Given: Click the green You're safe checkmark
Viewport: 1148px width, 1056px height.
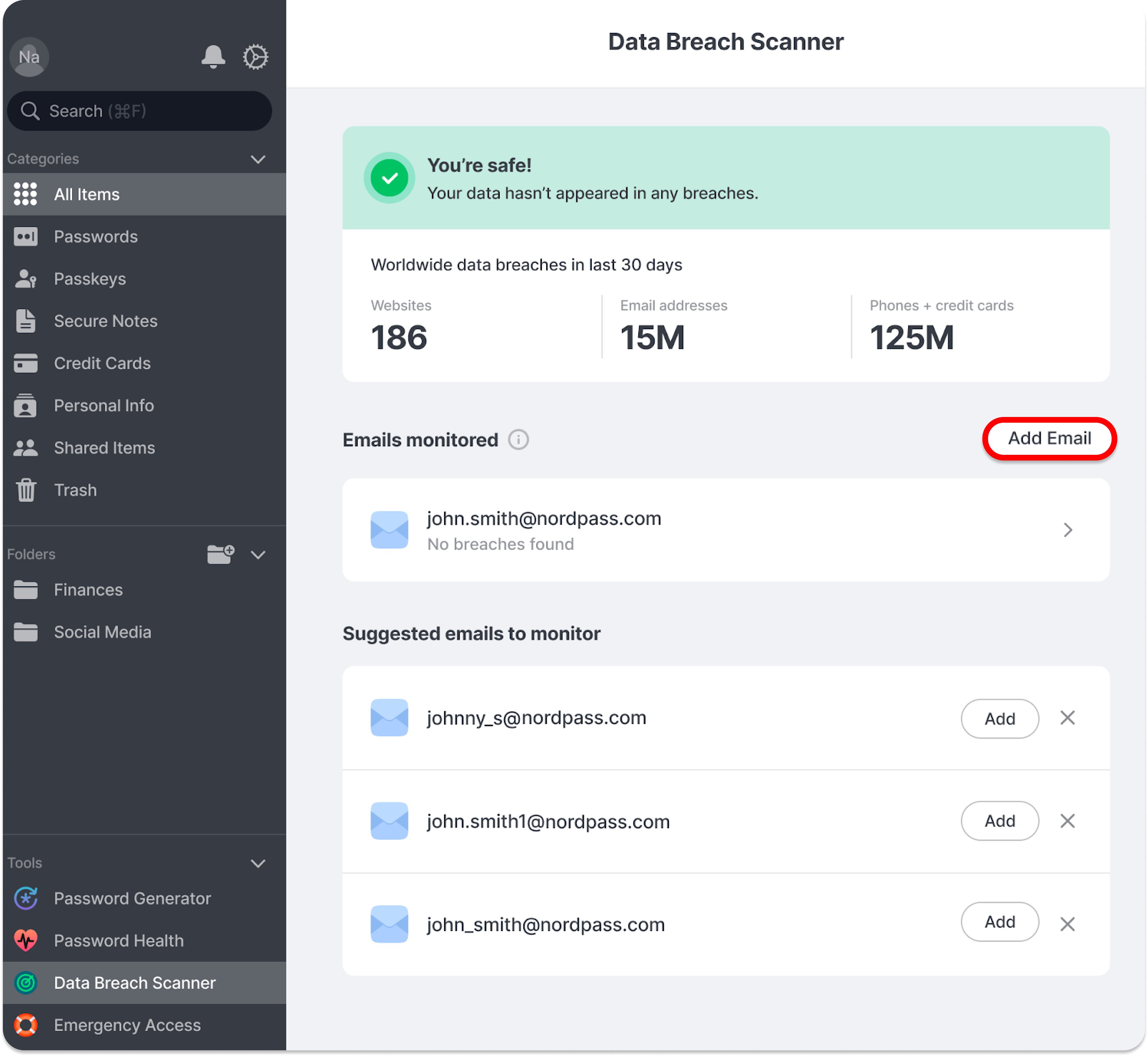Looking at the screenshot, I should coord(389,178).
